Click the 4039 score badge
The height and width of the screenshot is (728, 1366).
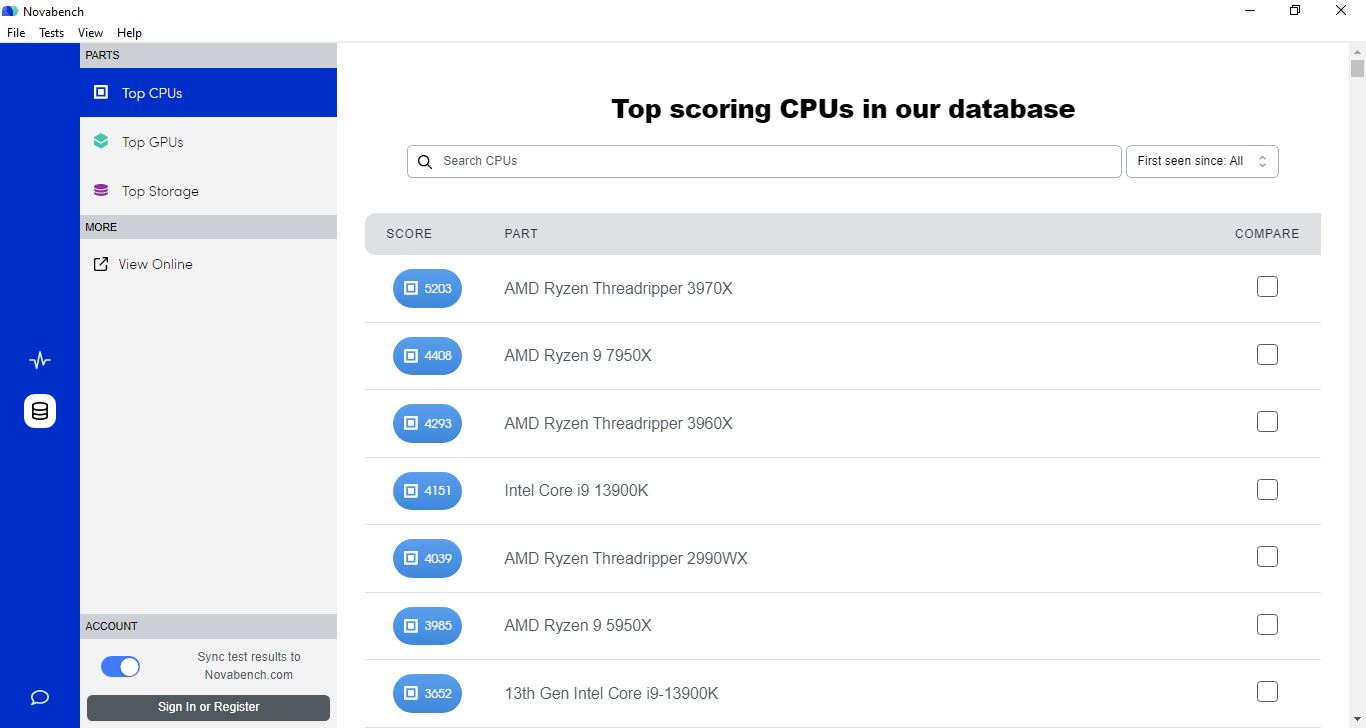click(x=427, y=558)
